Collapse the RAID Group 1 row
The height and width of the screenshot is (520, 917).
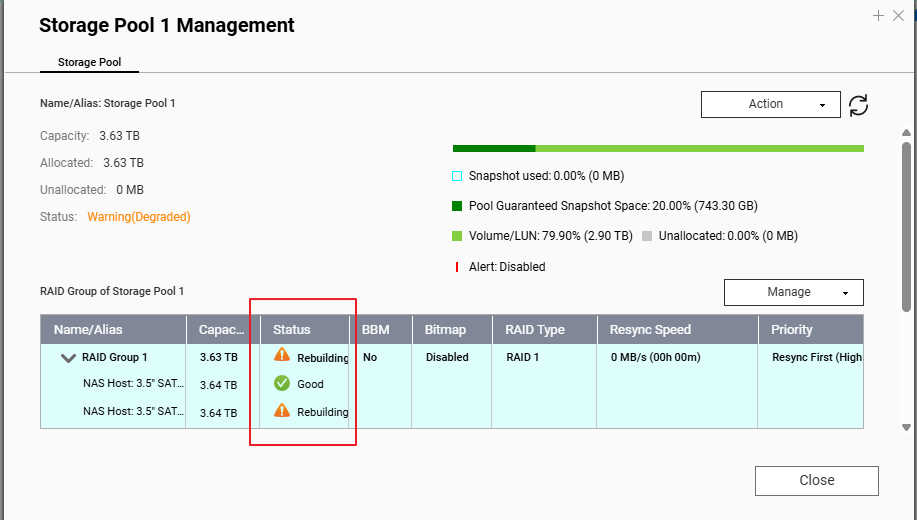pyautogui.click(x=68, y=358)
